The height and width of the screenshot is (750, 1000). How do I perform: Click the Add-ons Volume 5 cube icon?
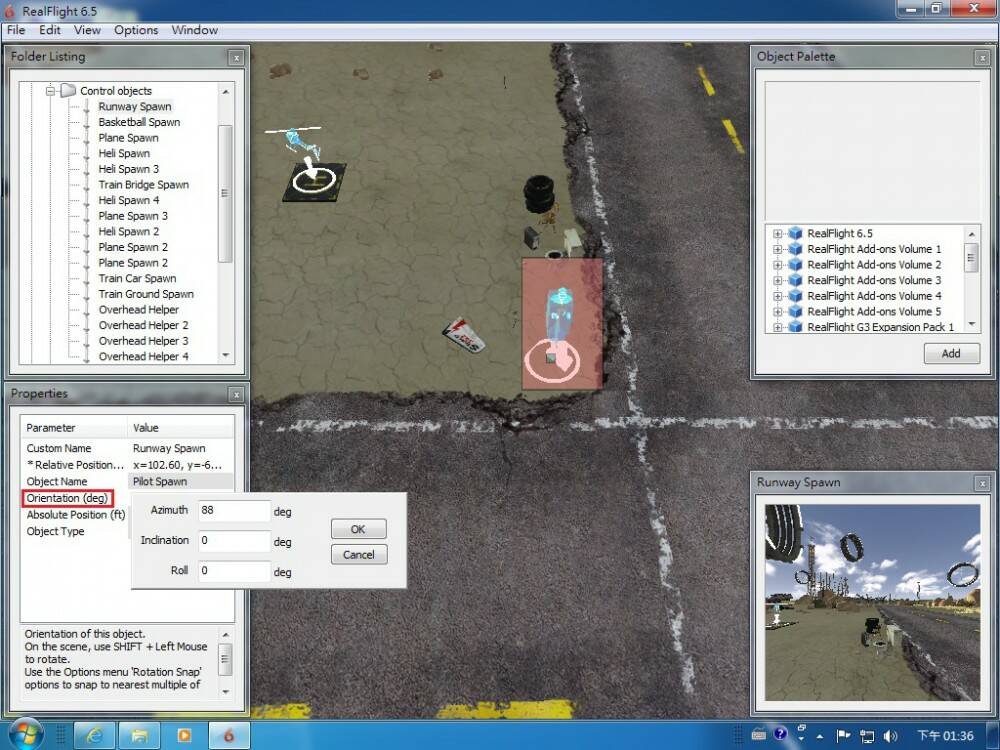coord(795,312)
